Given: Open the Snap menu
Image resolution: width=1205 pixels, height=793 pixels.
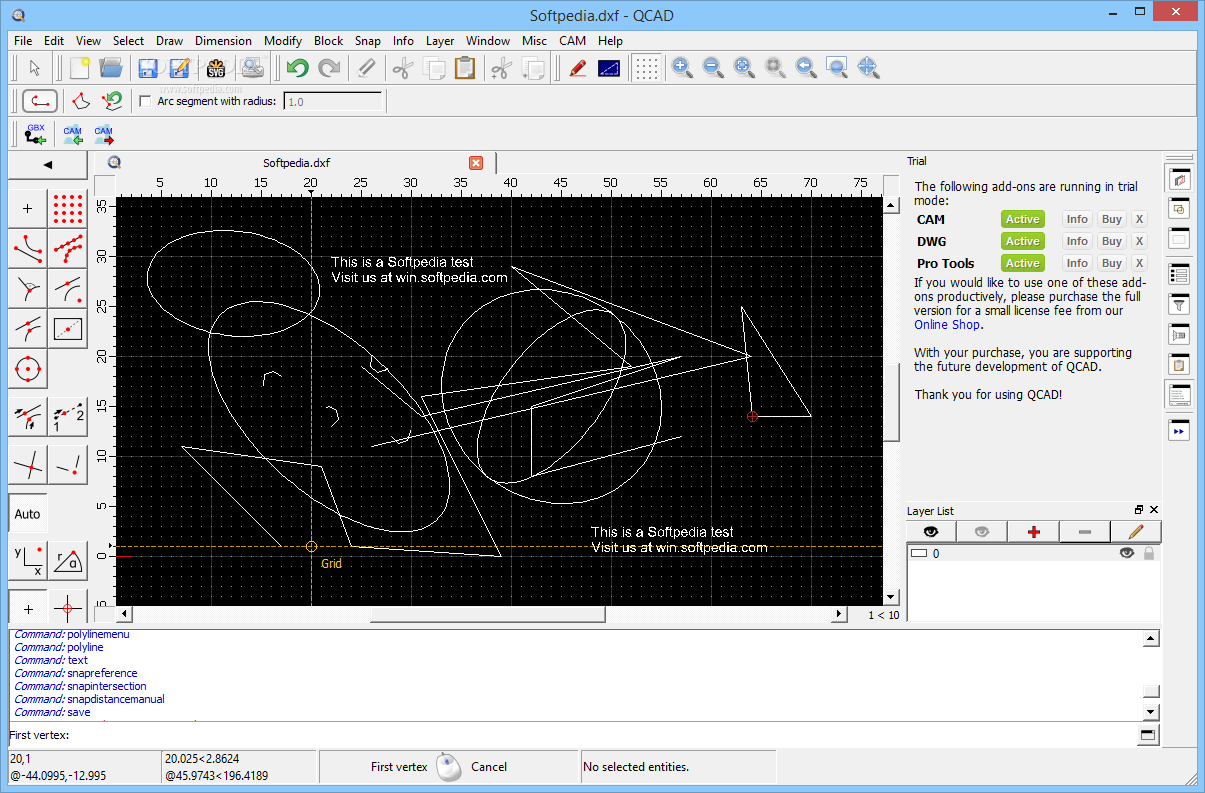Looking at the screenshot, I should coord(367,41).
